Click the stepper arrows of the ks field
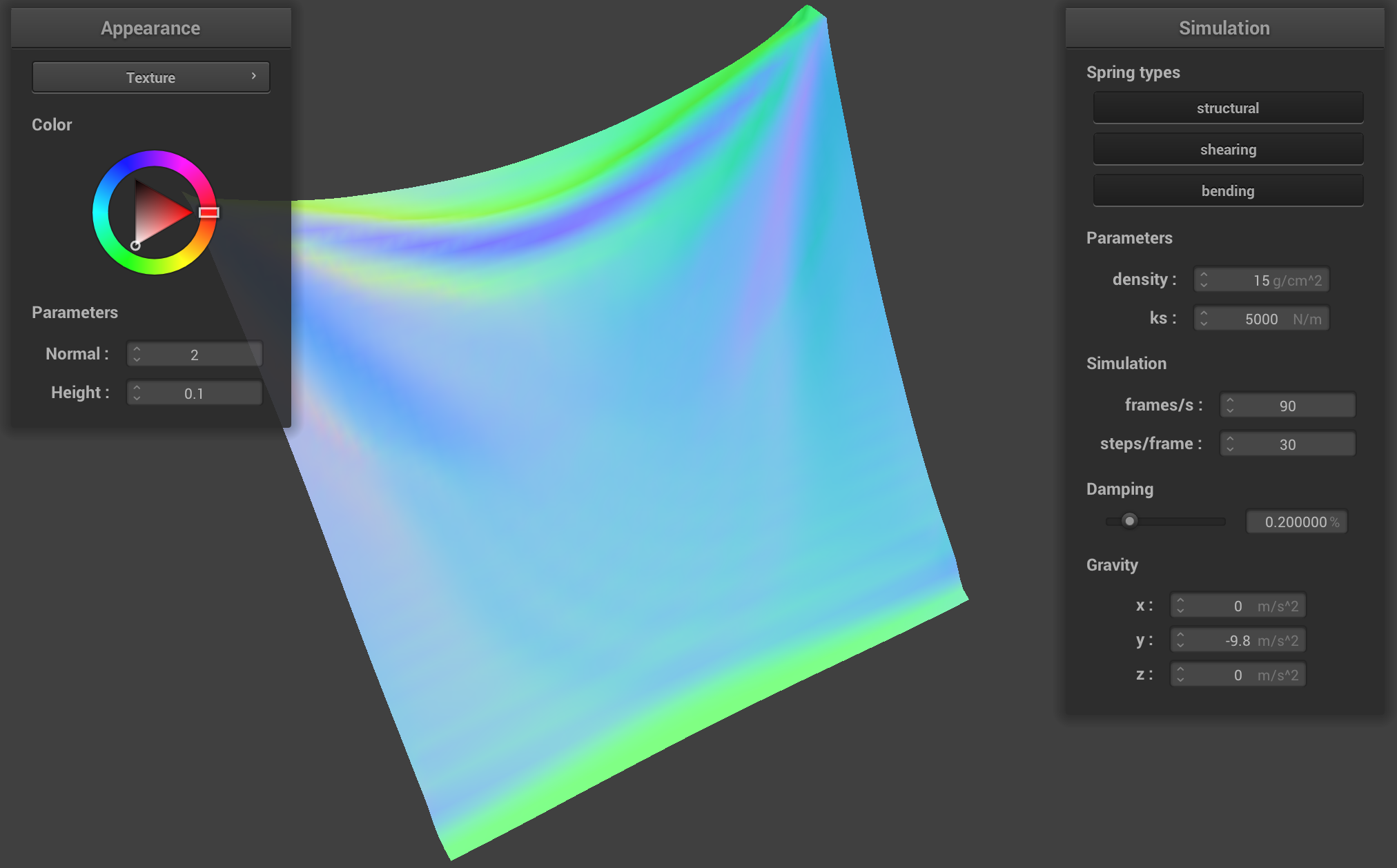 point(1204,319)
